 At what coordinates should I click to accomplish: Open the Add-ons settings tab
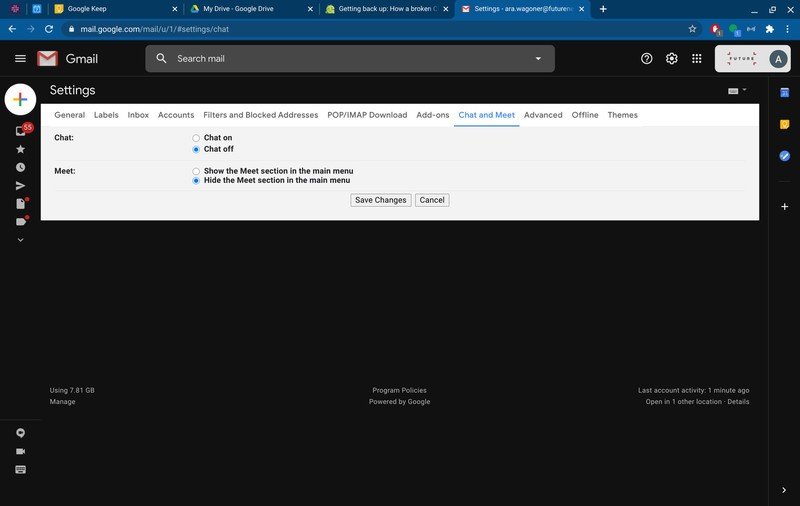coord(433,115)
